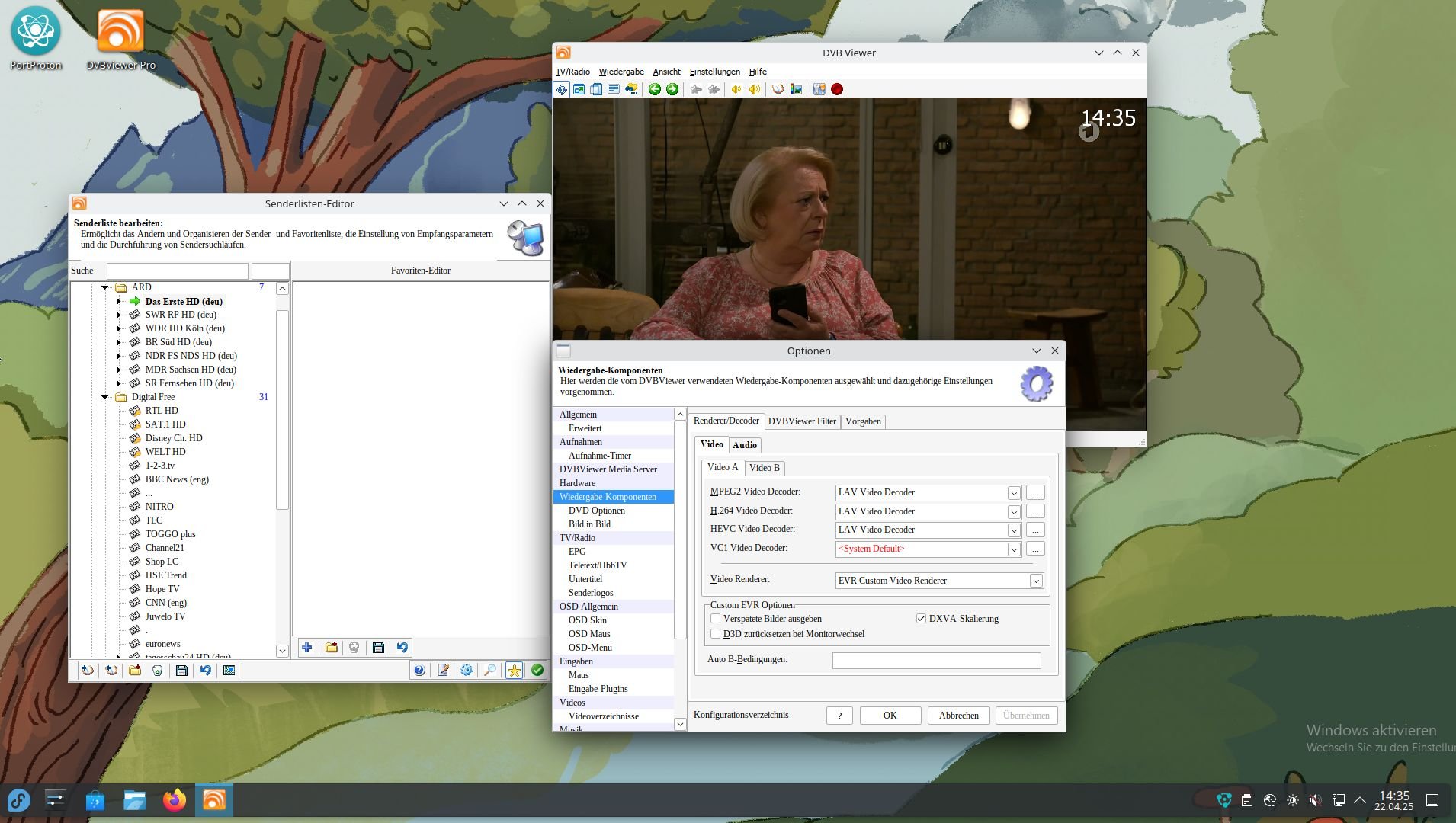This screenshot has width=1456, height=823.
Task: Switch to the DVBViewer Filter tab
Action: click(802, 421)
